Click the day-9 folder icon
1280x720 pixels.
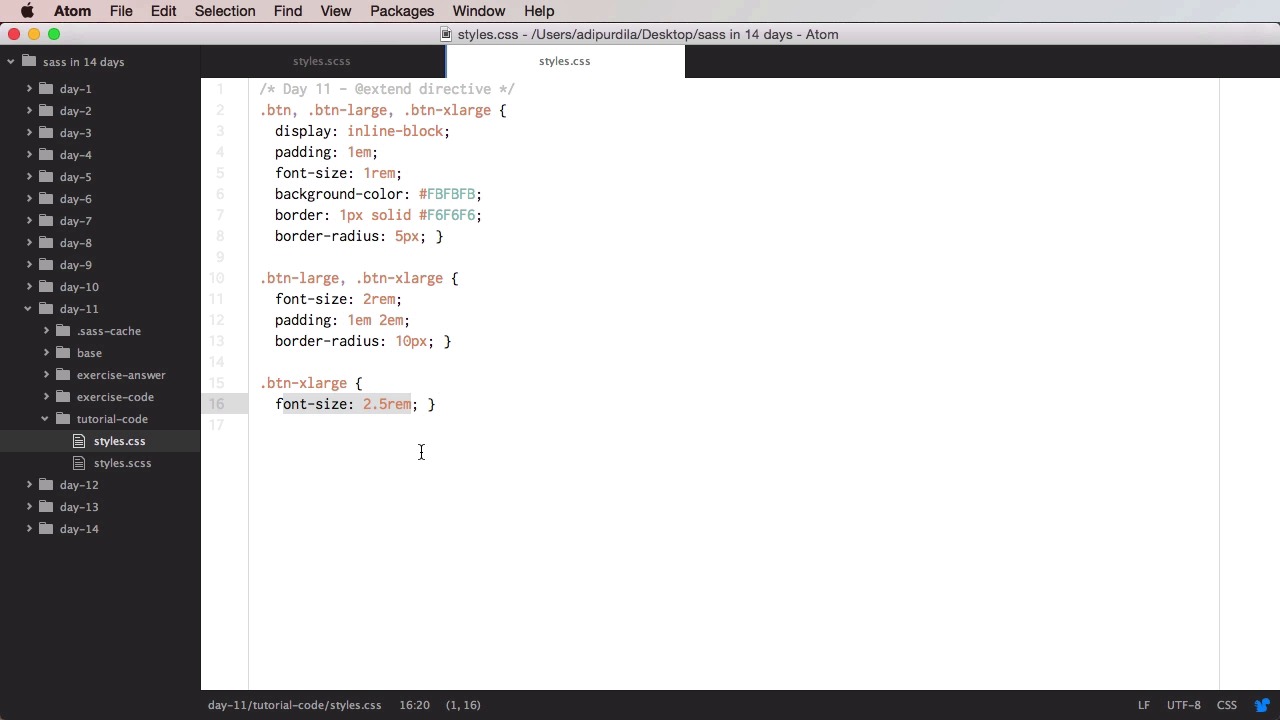(x=46, y=265)
